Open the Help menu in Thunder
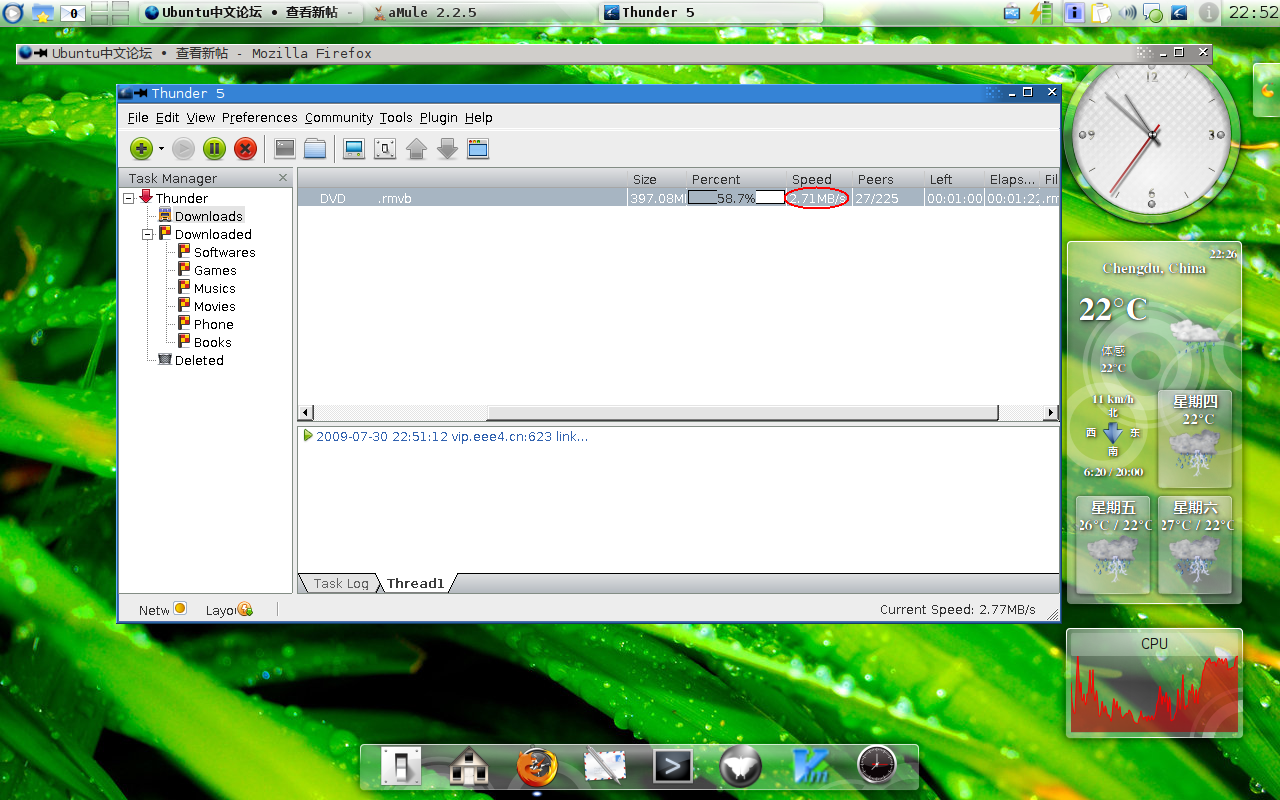Viewport: 1280px width, 800px height. tap(478, 117)
